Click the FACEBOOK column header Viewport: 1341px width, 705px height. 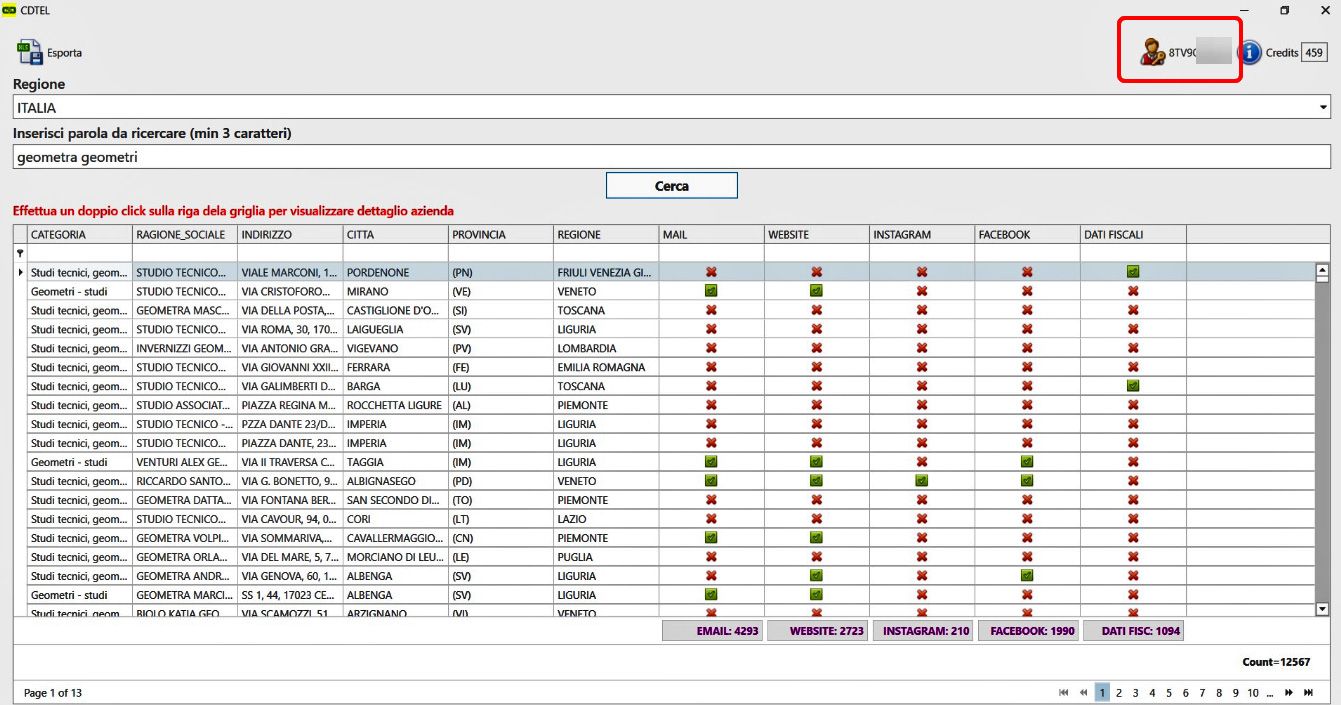pyautogui.click(x=1027, y=235)
